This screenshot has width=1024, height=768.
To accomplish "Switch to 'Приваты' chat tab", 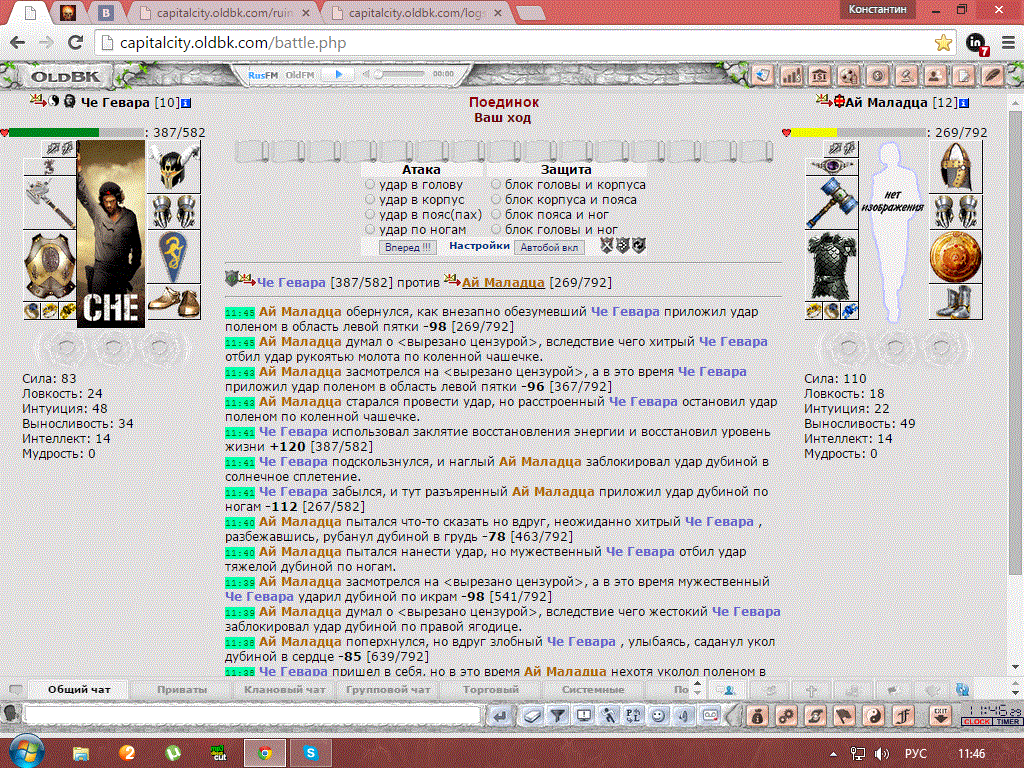I will click(182, 690).
